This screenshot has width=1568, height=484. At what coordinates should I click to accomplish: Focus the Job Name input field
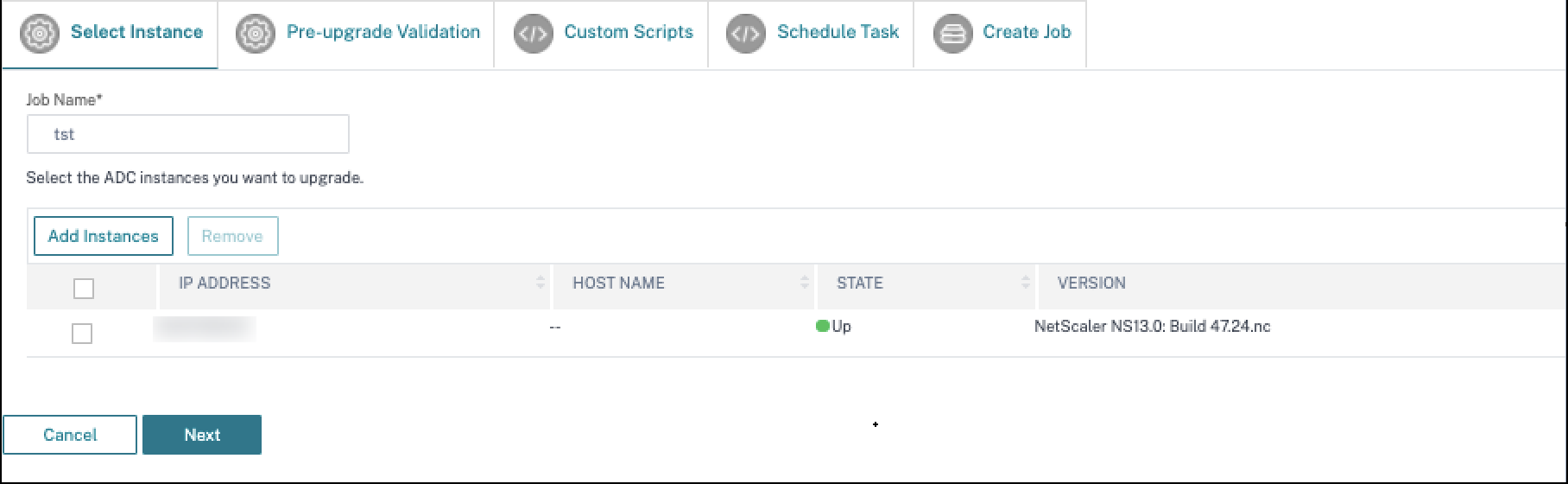click(x=187, y=134)
